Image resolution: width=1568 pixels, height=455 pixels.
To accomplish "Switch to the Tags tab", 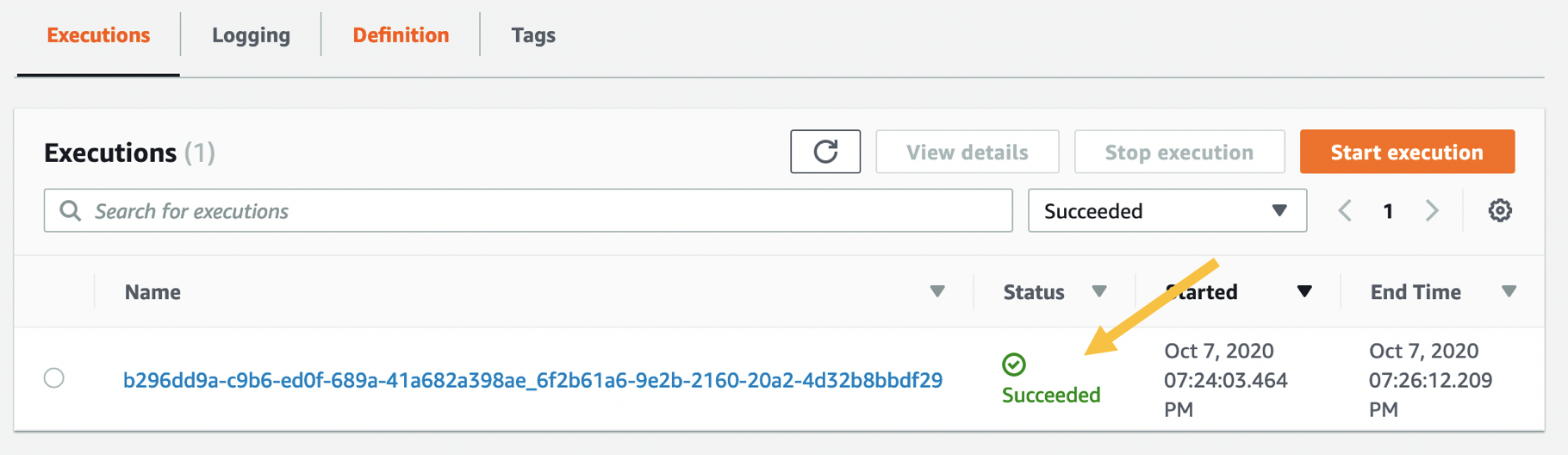I will pyautogui.click(x=533, y=35).
